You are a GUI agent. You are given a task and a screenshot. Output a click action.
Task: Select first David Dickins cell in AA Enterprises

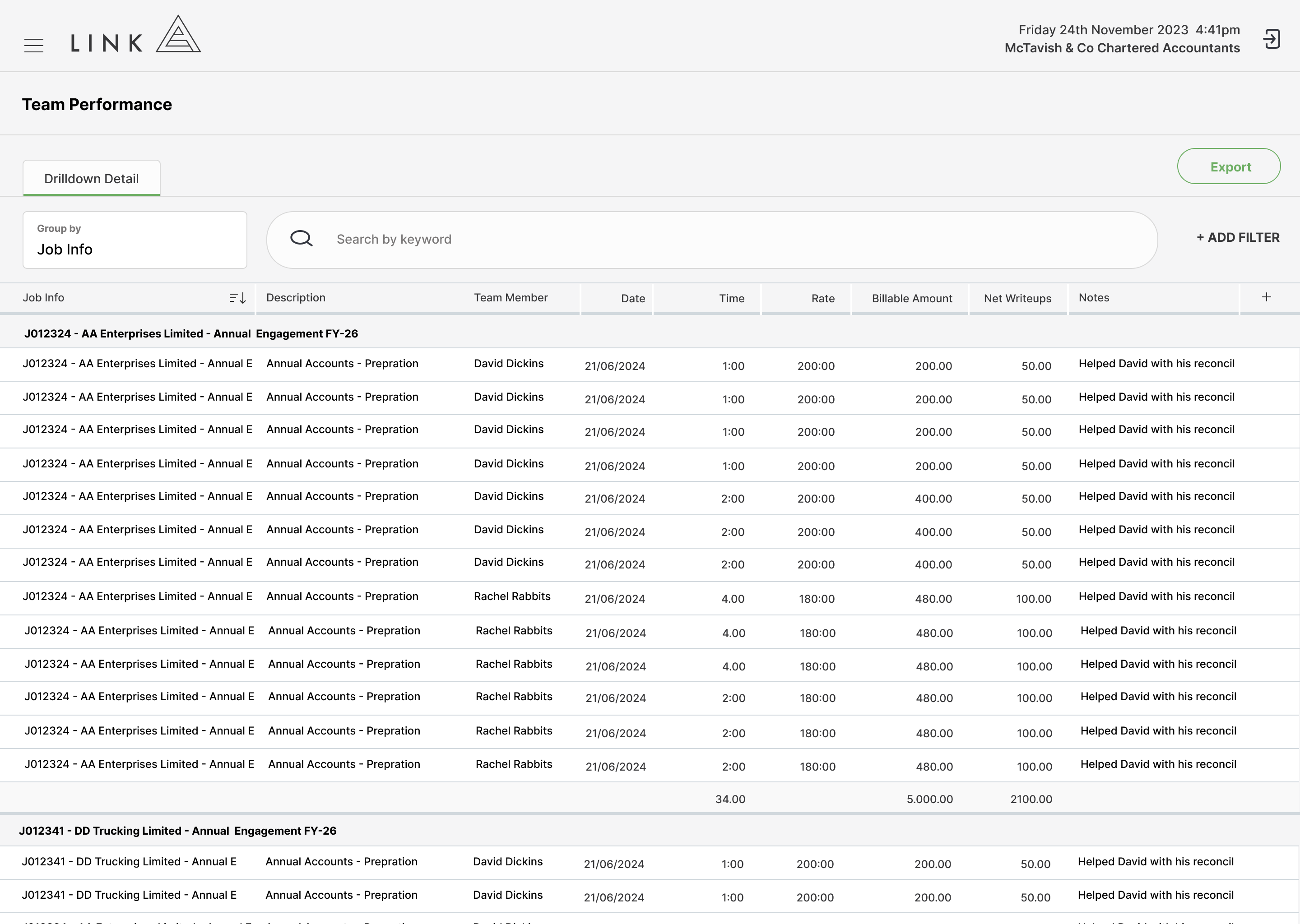(x=509, y=364)
